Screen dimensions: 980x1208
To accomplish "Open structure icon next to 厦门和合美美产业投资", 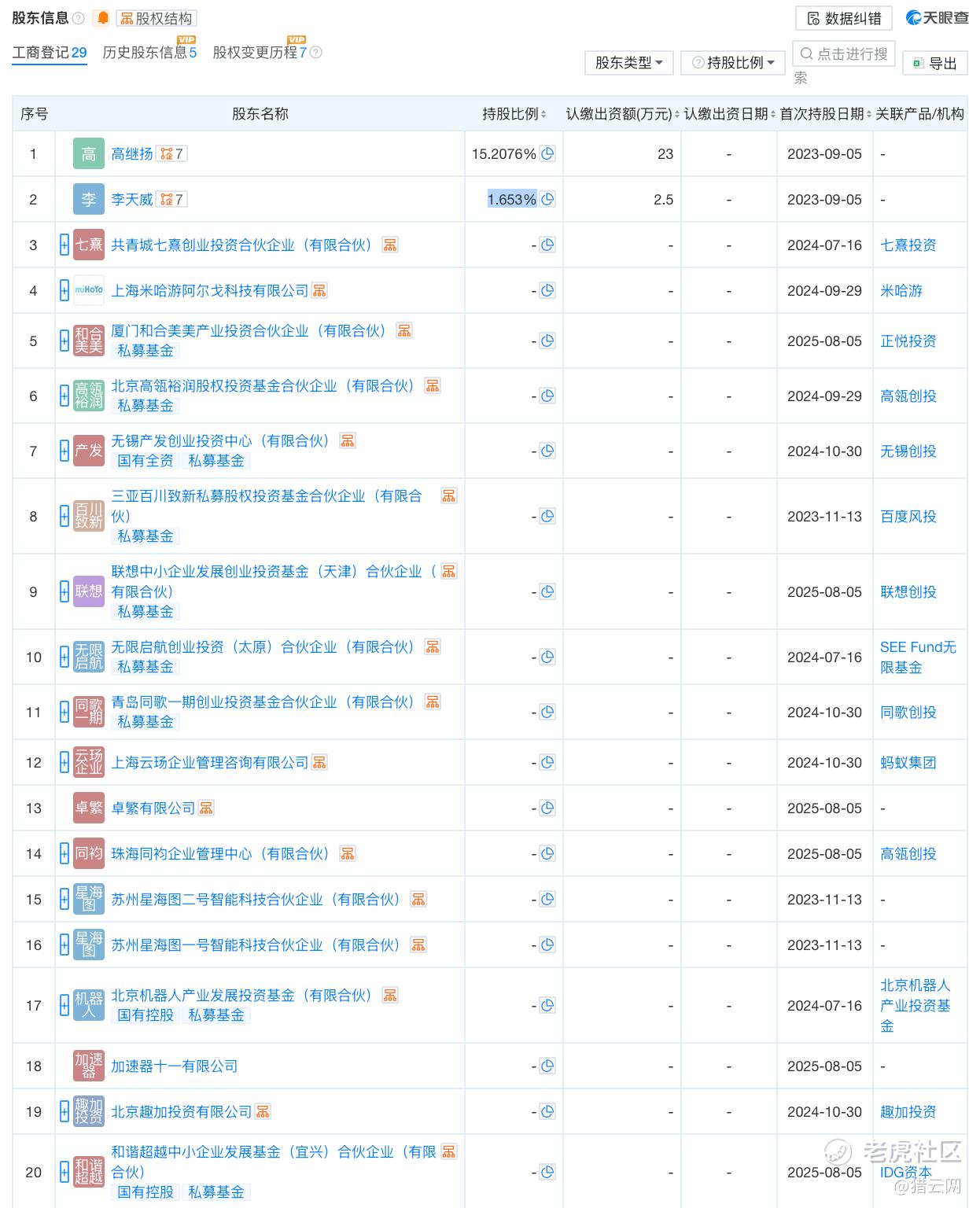I will (x=404, y=331).
